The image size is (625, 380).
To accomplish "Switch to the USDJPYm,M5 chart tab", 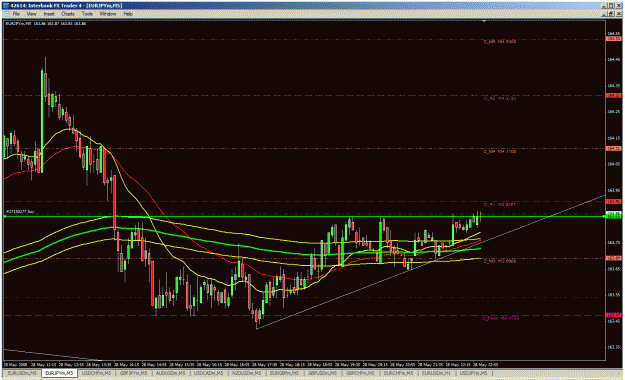I will 474,373.
